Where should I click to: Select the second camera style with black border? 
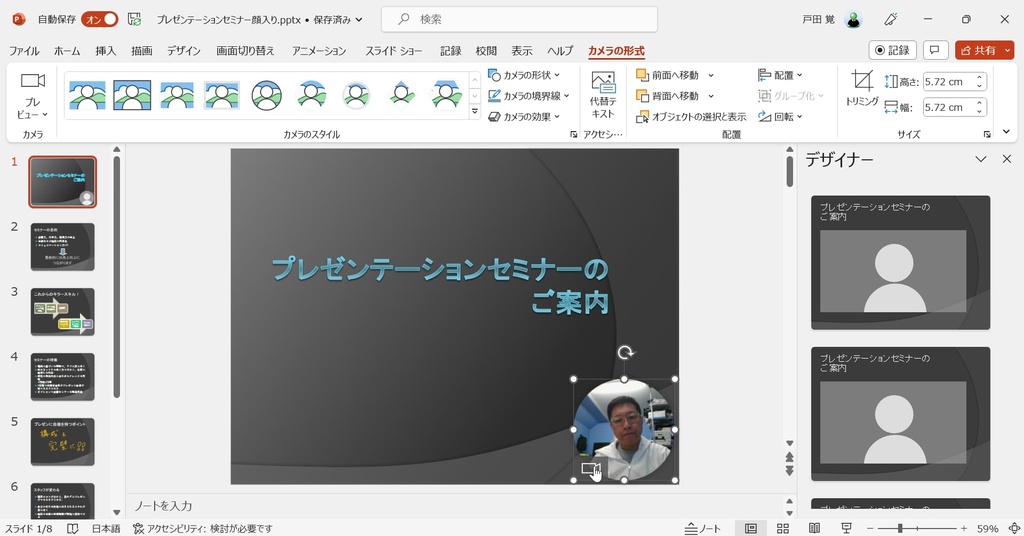[x=132, y=95]
